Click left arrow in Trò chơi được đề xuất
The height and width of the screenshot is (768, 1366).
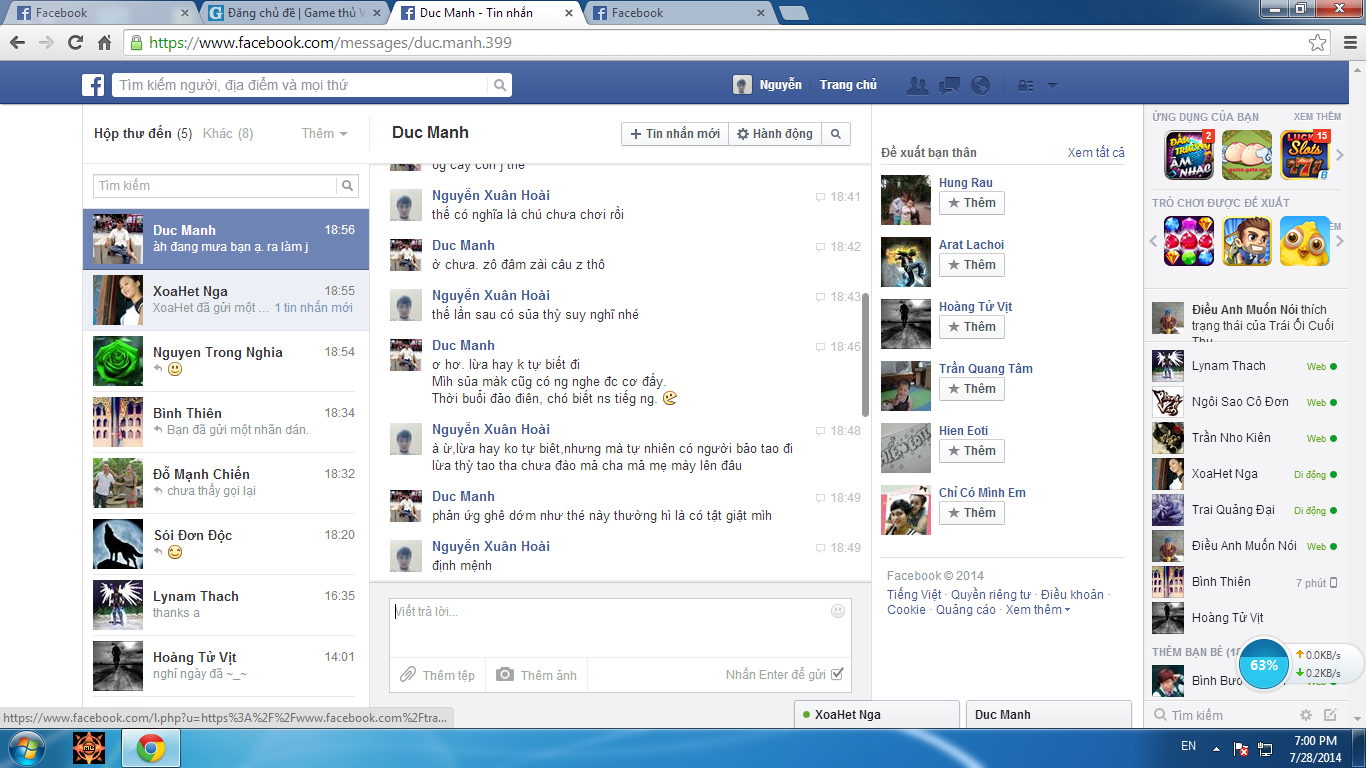coord(1153,241)
